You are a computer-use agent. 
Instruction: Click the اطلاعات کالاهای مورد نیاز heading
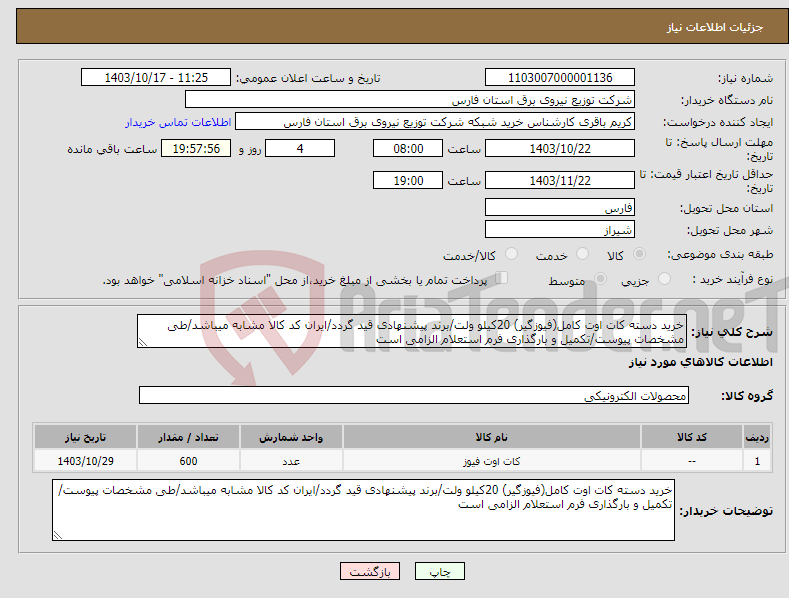point(700,362)
